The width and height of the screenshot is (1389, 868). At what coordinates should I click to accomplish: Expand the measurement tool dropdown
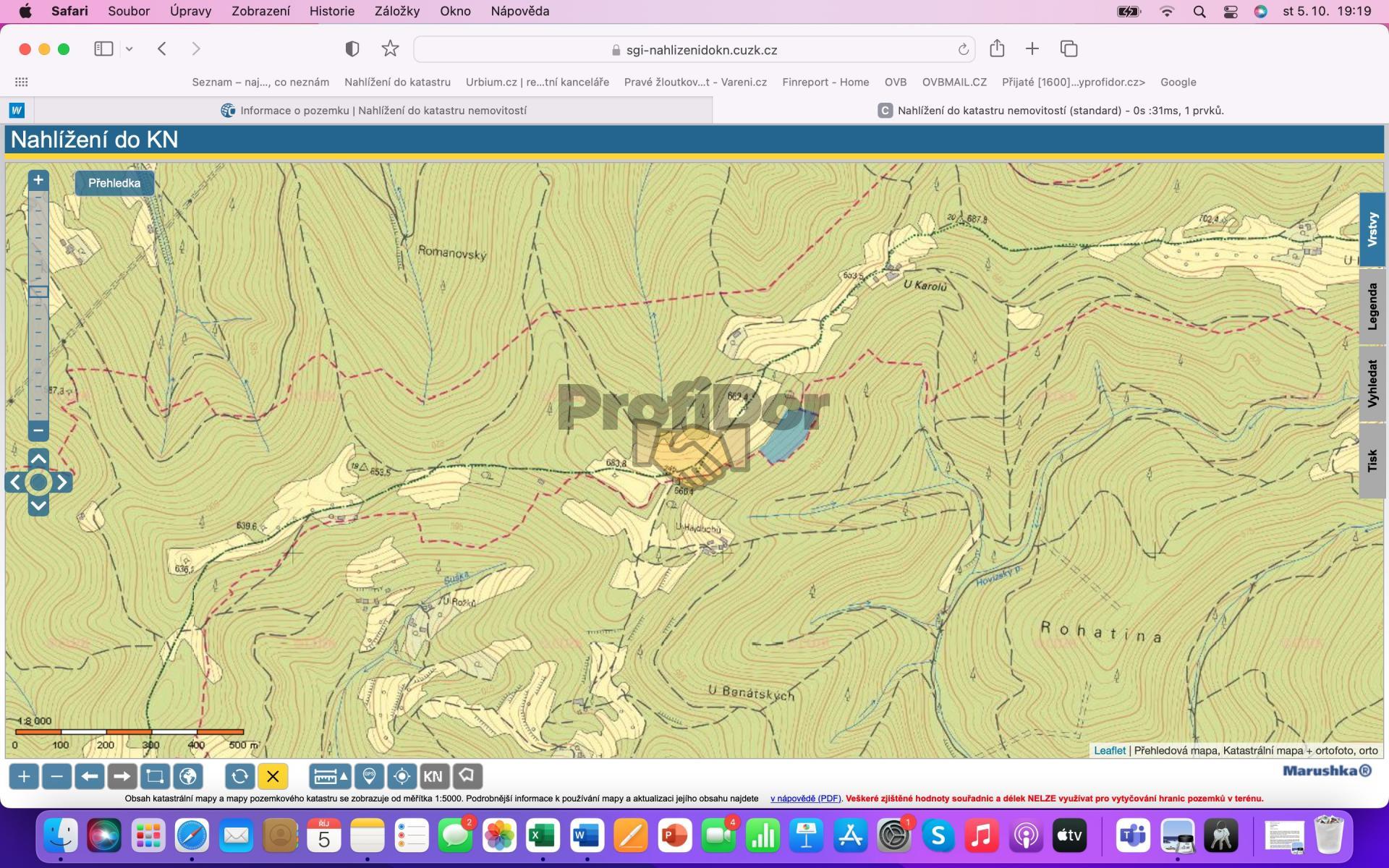[x=344, y=776]
